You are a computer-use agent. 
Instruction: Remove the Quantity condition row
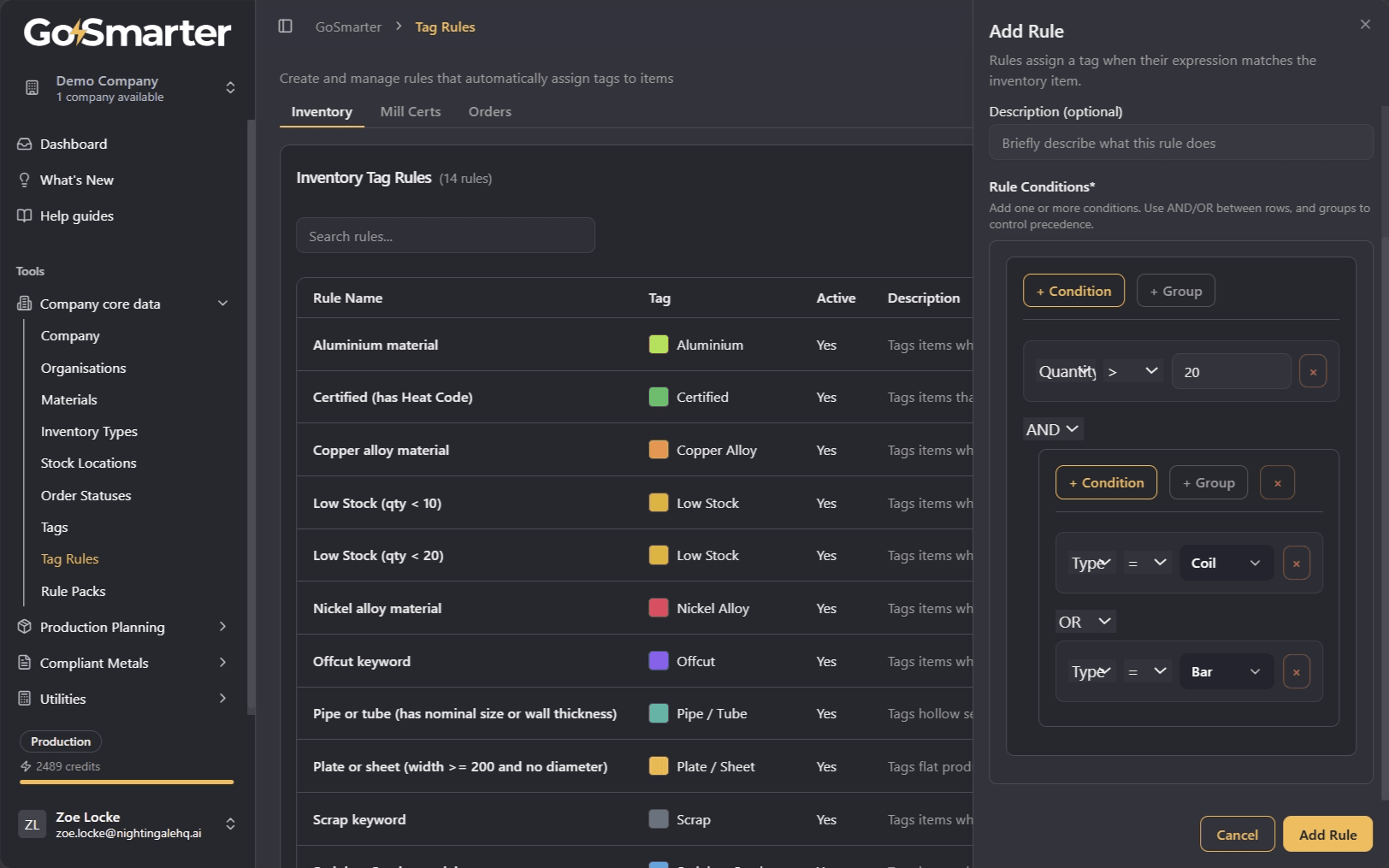(x=1313, y=372)
